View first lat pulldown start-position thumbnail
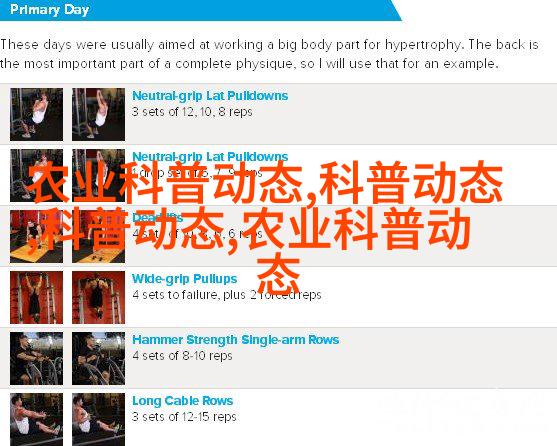The image size is (557, 446). [x=37, y=114]
